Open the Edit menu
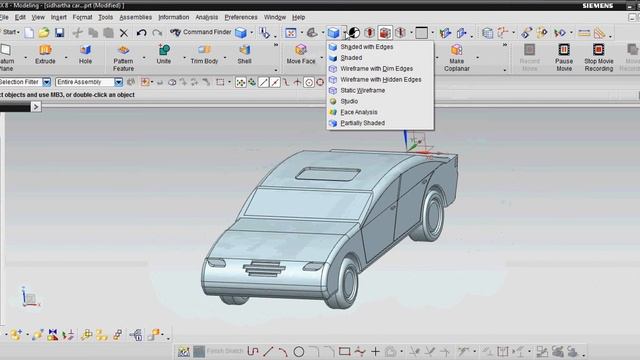Image resolution: width=640 pixels, height=360 pixels. 20,17
